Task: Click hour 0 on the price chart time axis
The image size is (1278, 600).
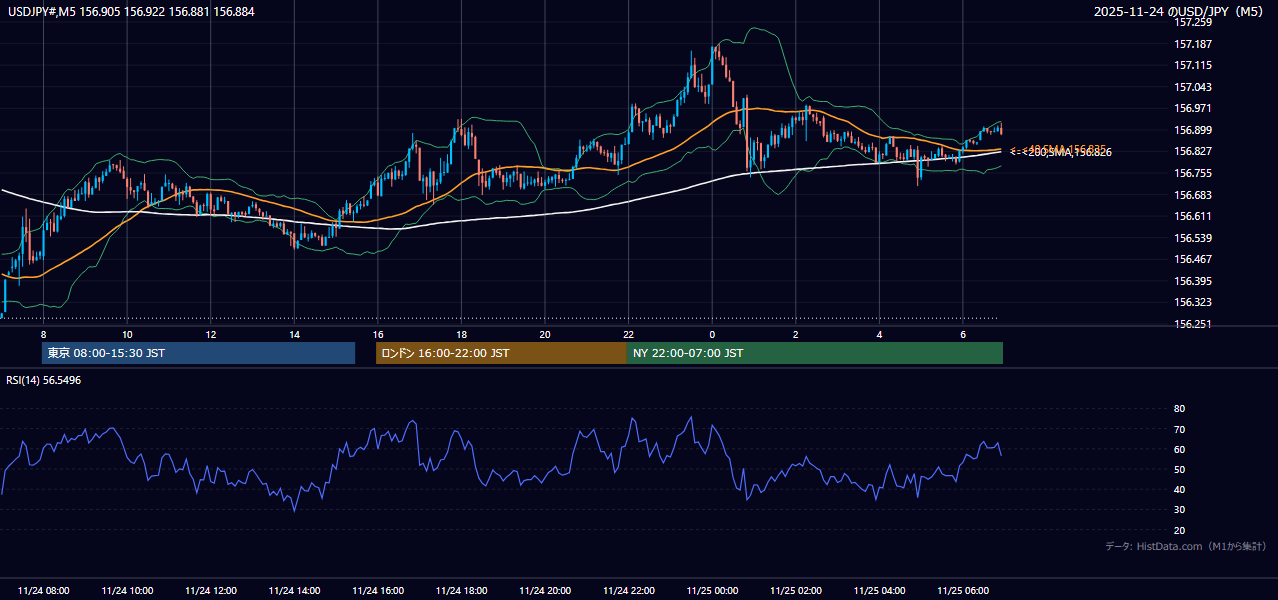Action: tap(712, 334)
